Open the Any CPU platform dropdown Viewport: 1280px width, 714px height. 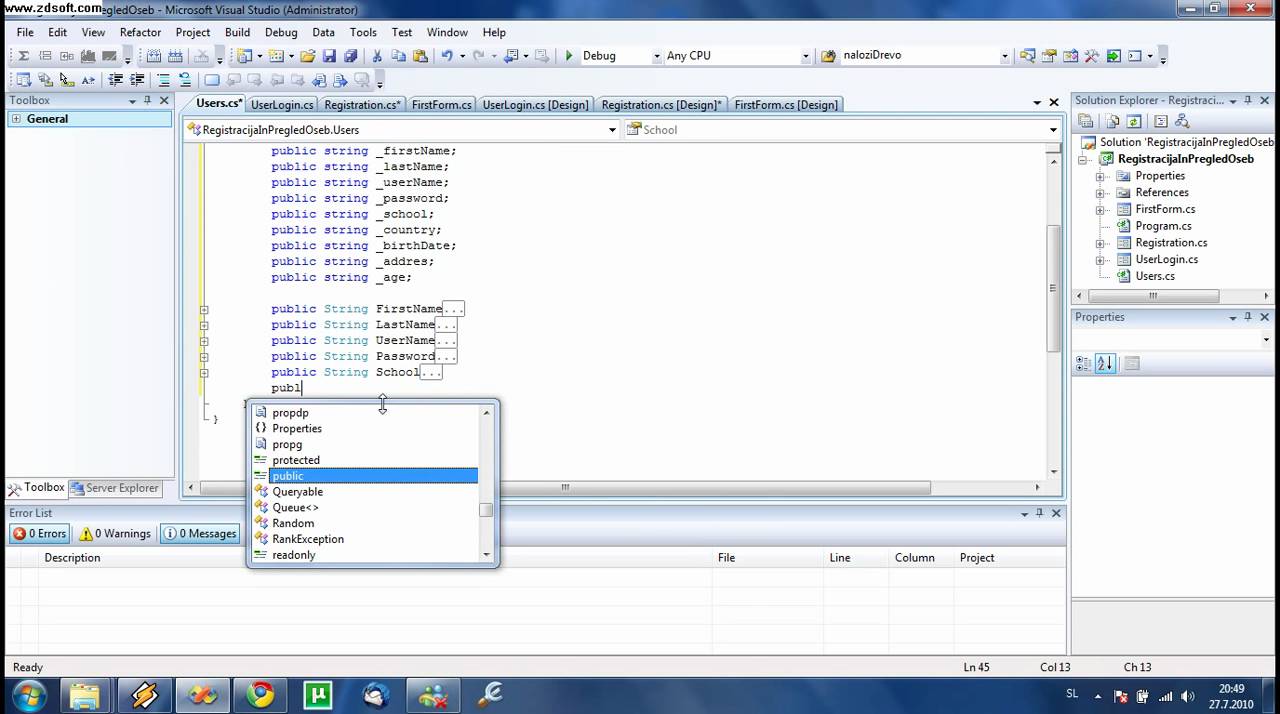point(806,56)
